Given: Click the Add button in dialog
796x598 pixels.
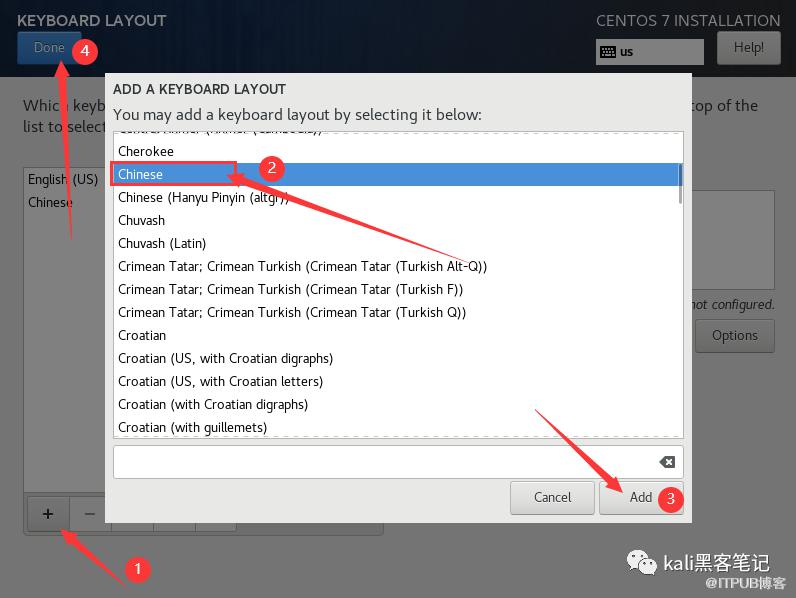Looking at the screenshot, I should (x=641, y=497).
